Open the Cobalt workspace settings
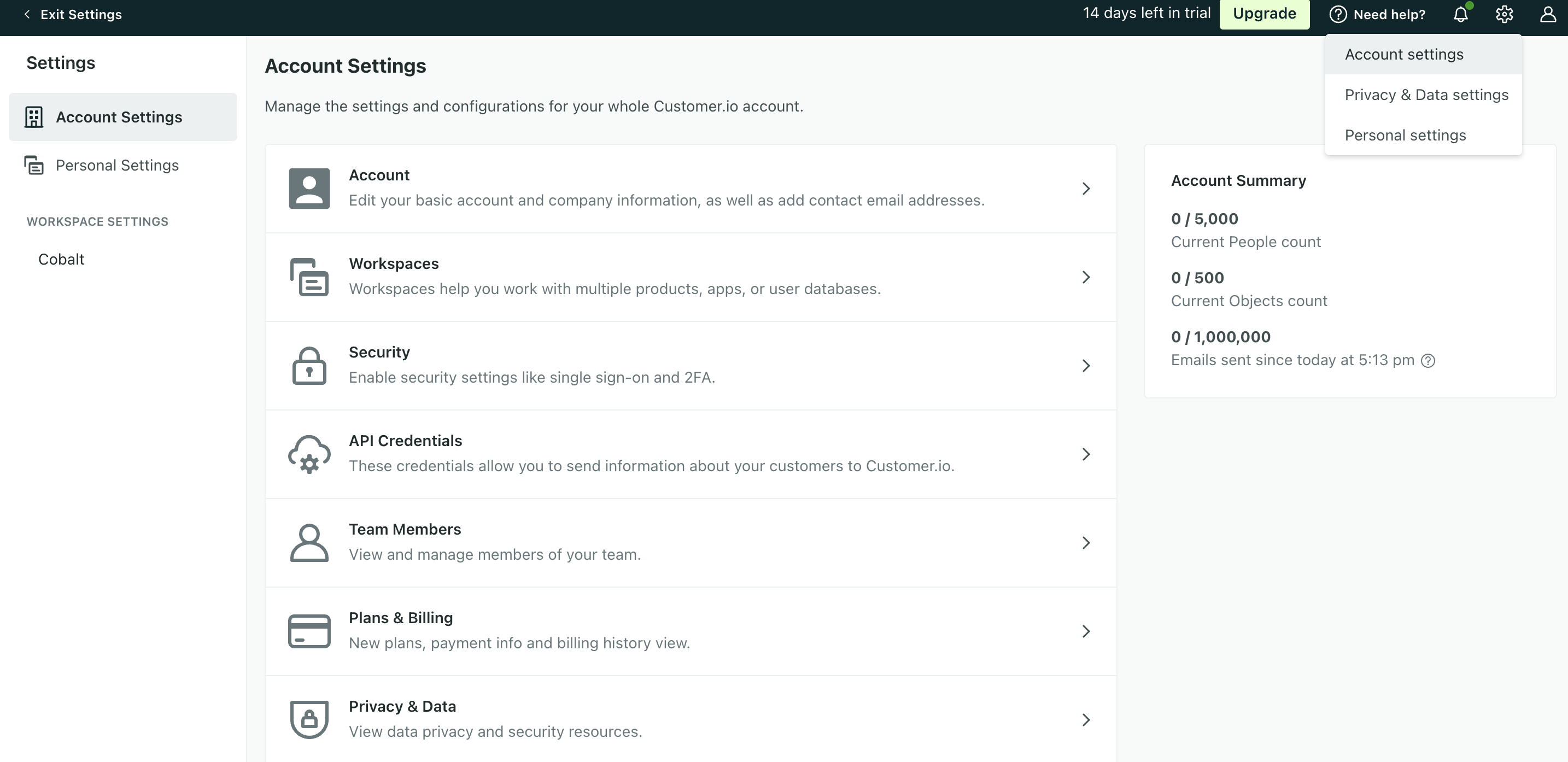1568x762 pixels. click(61, 259)
